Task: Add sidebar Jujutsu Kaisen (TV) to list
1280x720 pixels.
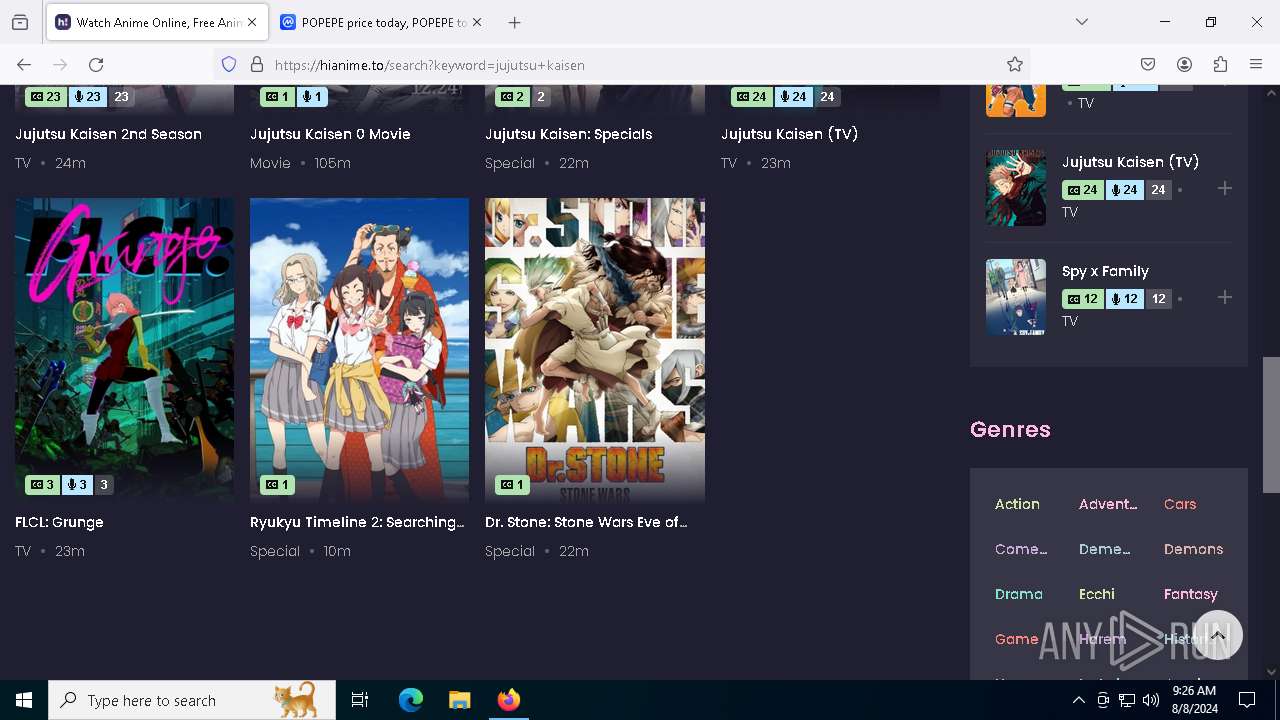Action: tap(1225, 188)
